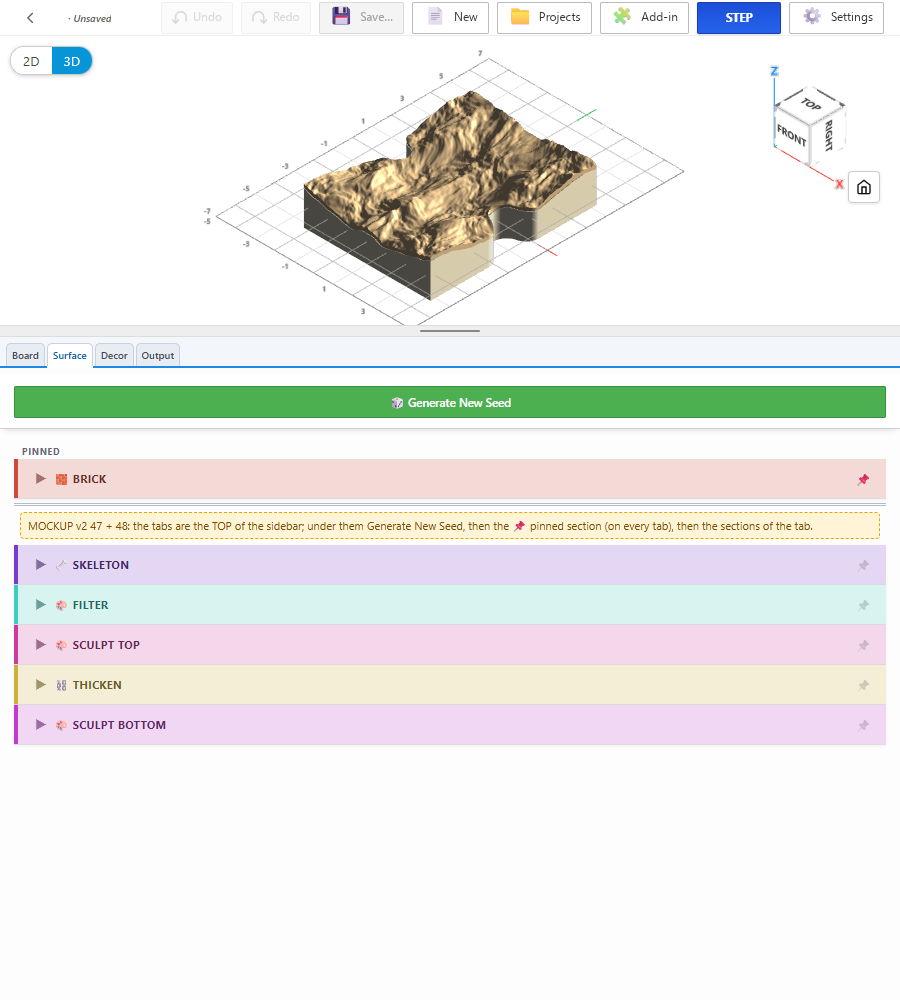The width and height of the screenshot is (900, 1000).
Task: Open the Decor tab
Action: coord(114,355)
